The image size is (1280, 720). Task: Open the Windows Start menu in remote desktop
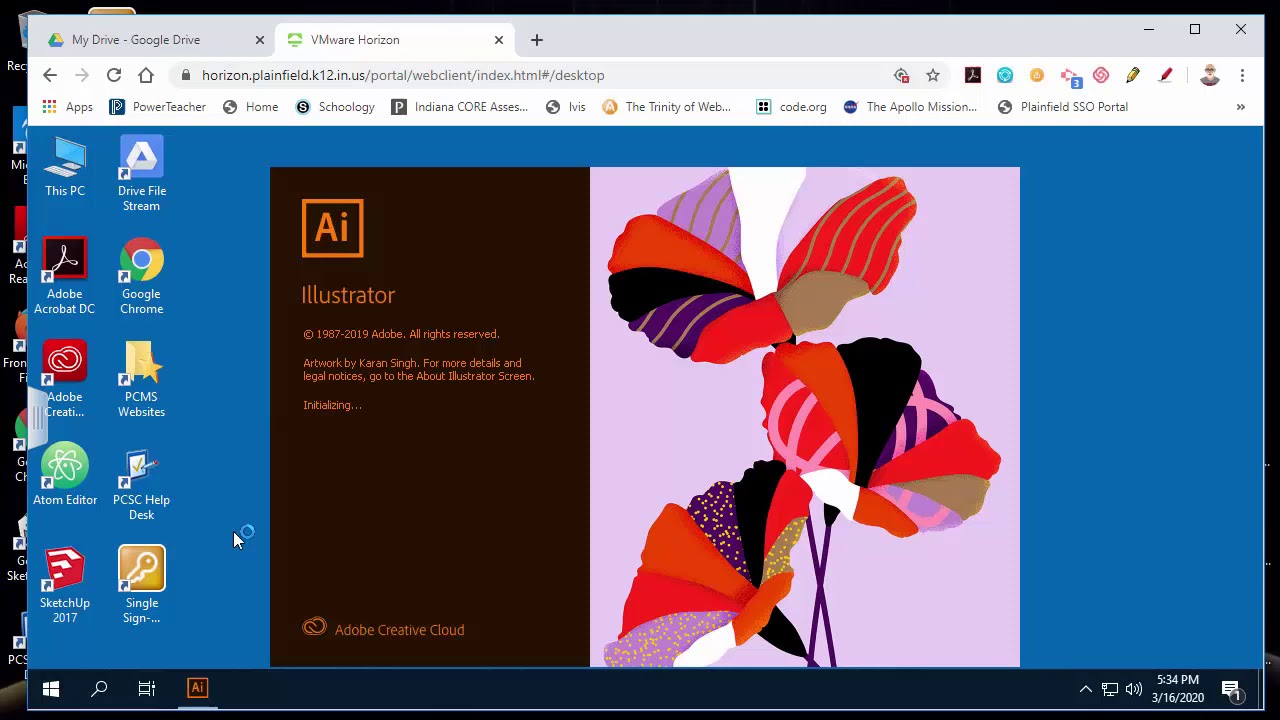click(51, 688)
